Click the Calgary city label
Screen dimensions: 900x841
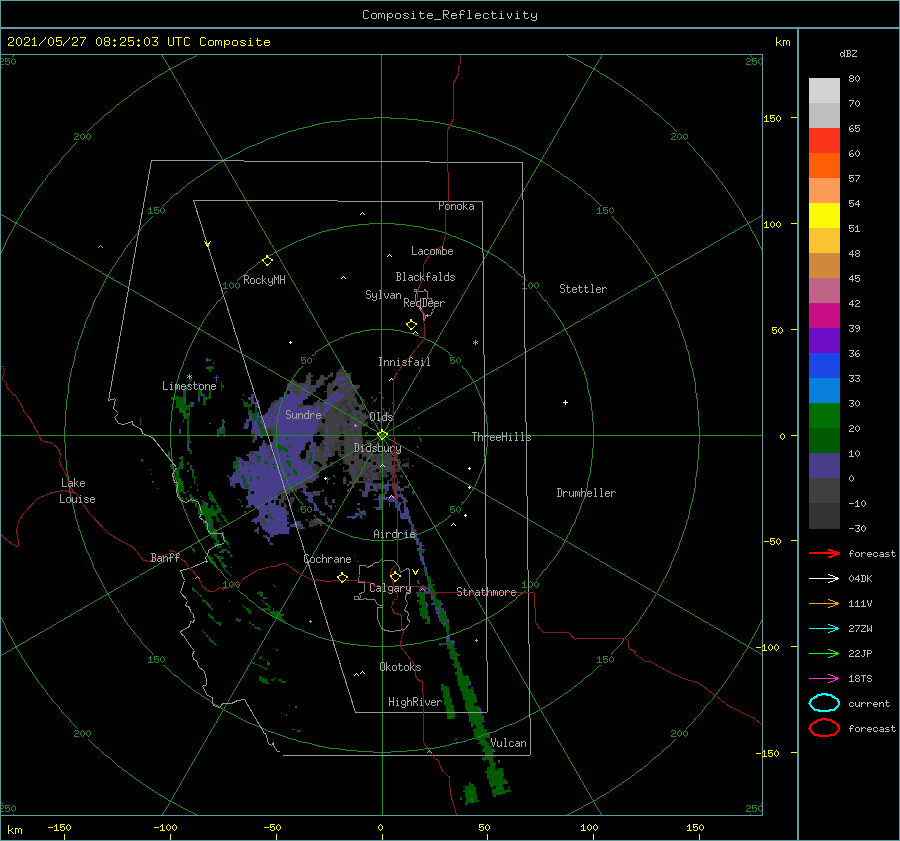tap(390, 588)
